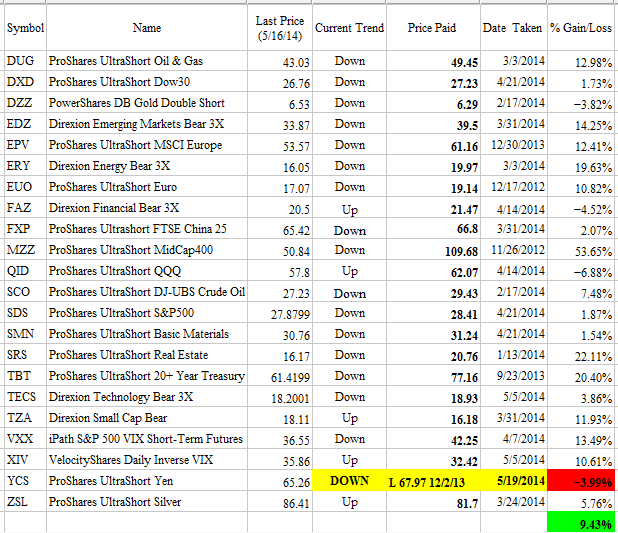Image resolution: width=618 pixels, height=533 pixels.
Task: Click the Symbol column header
Action: click(25, 28)
